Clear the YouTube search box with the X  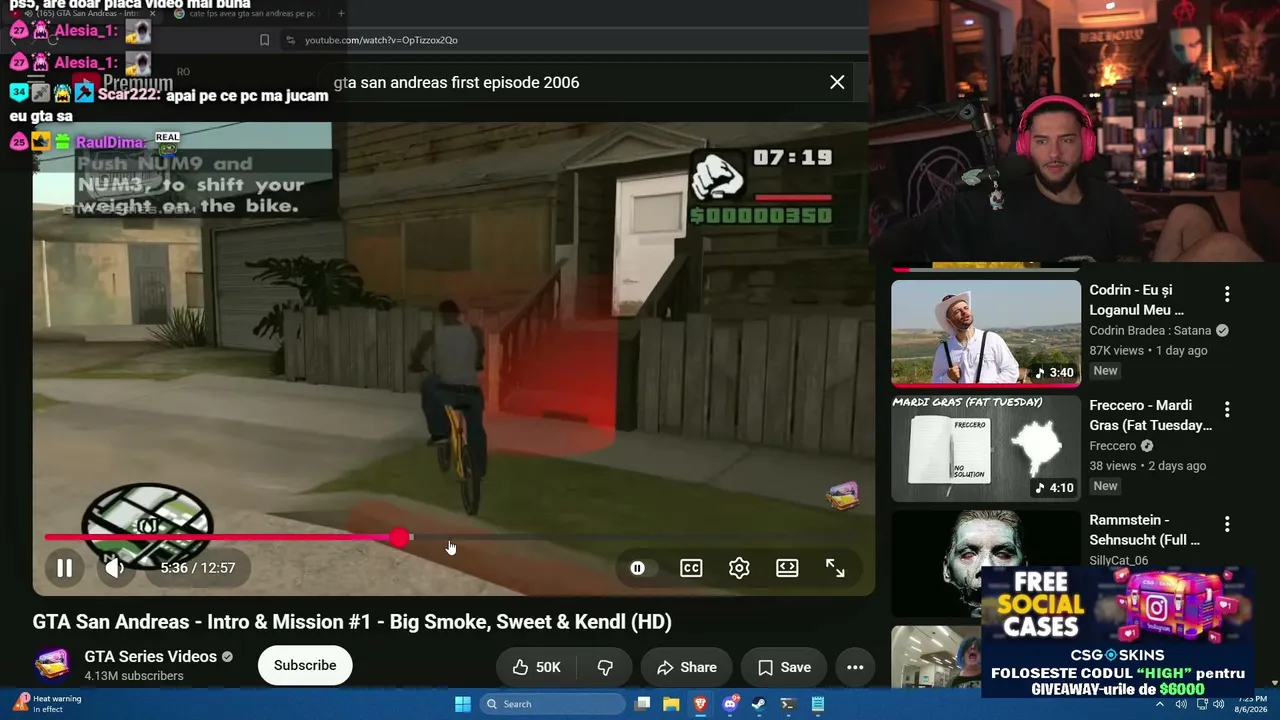click(x=837, y=82)
